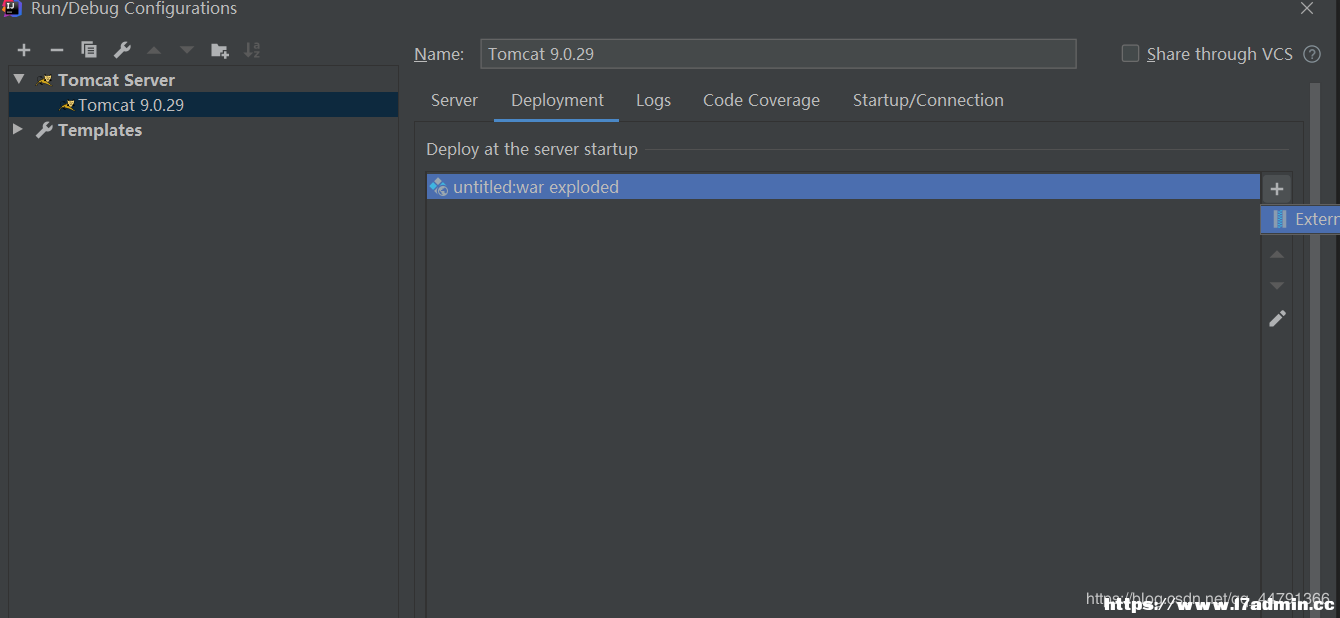1340x618 pixels.
Task: Add a new run configuration
Action: 24,50
